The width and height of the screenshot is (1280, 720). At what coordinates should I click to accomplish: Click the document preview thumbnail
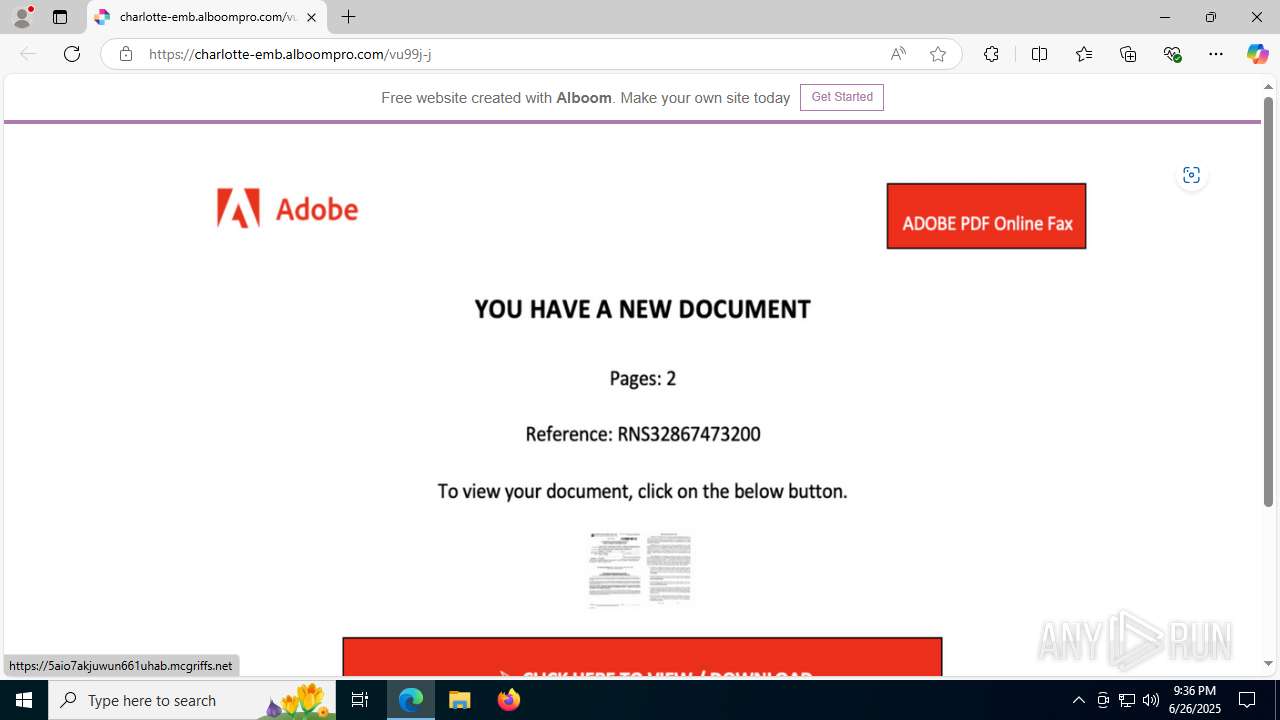(640, 569)
